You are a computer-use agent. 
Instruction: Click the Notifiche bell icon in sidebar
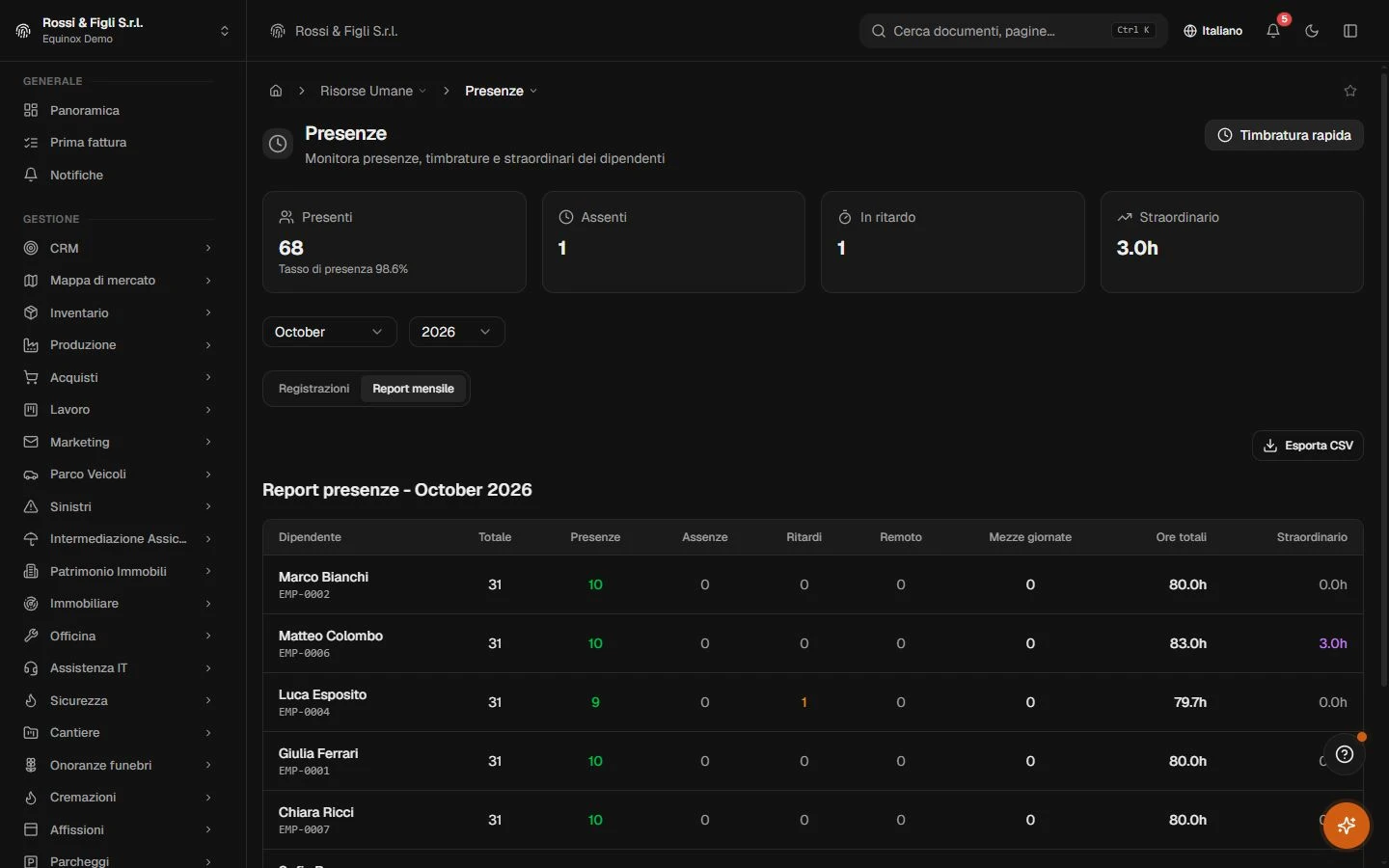(31, 175)
